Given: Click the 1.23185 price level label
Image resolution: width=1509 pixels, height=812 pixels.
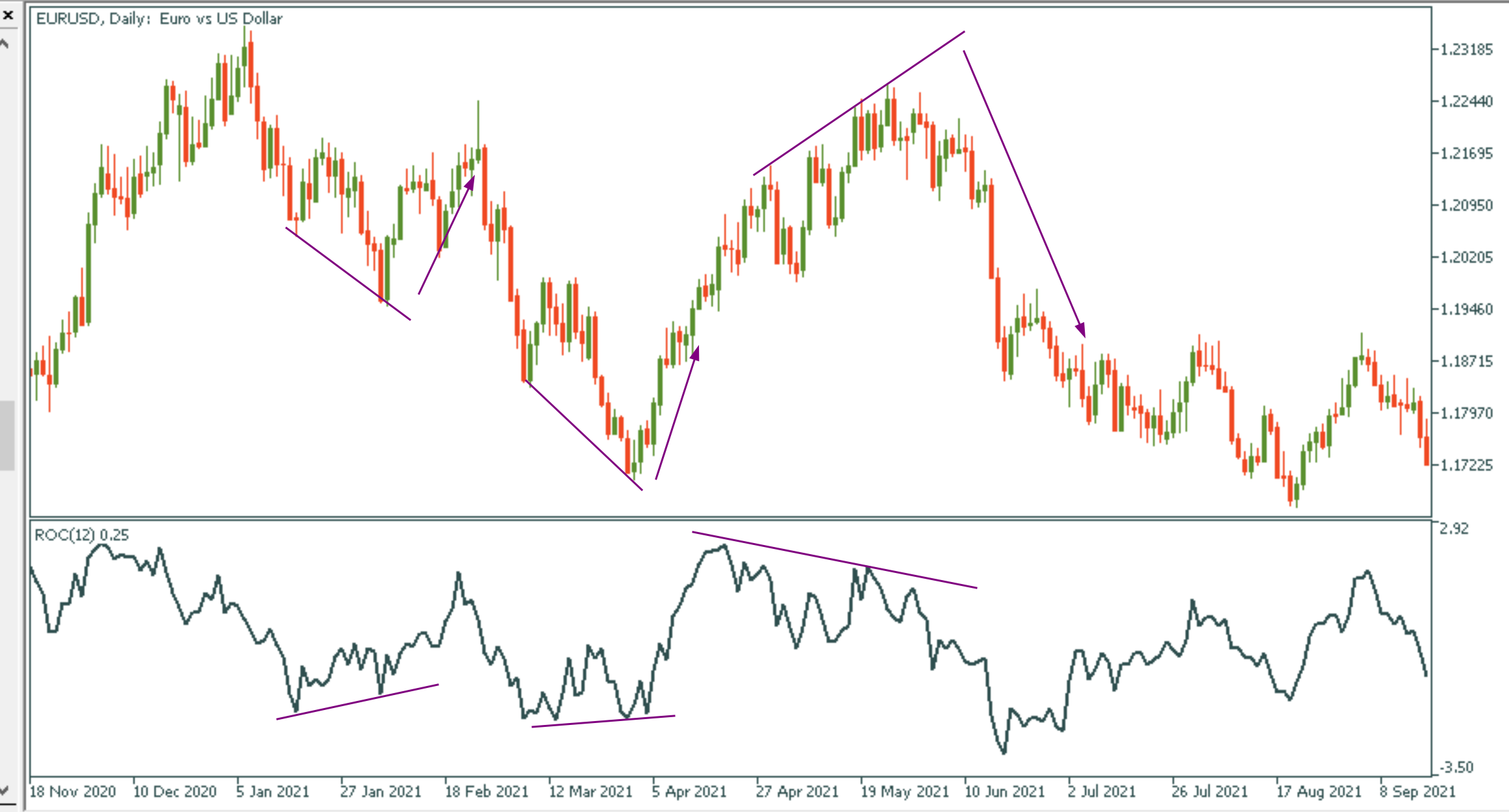Looking at the screenshot, I should click(1467, 49).
